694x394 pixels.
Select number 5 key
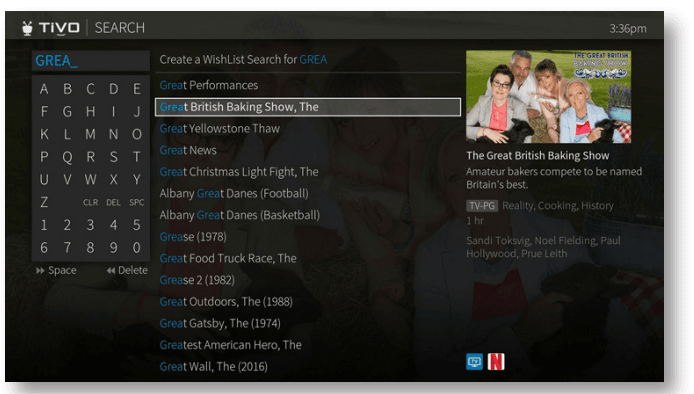(137, 225)
